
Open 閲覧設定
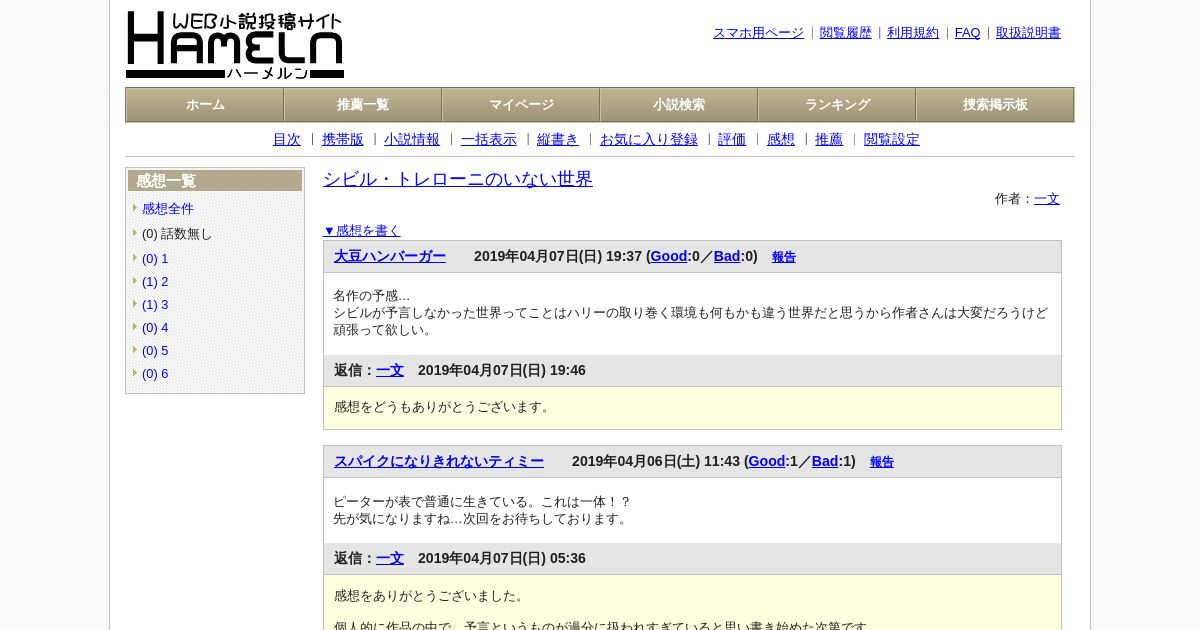[x=892, y=140]
